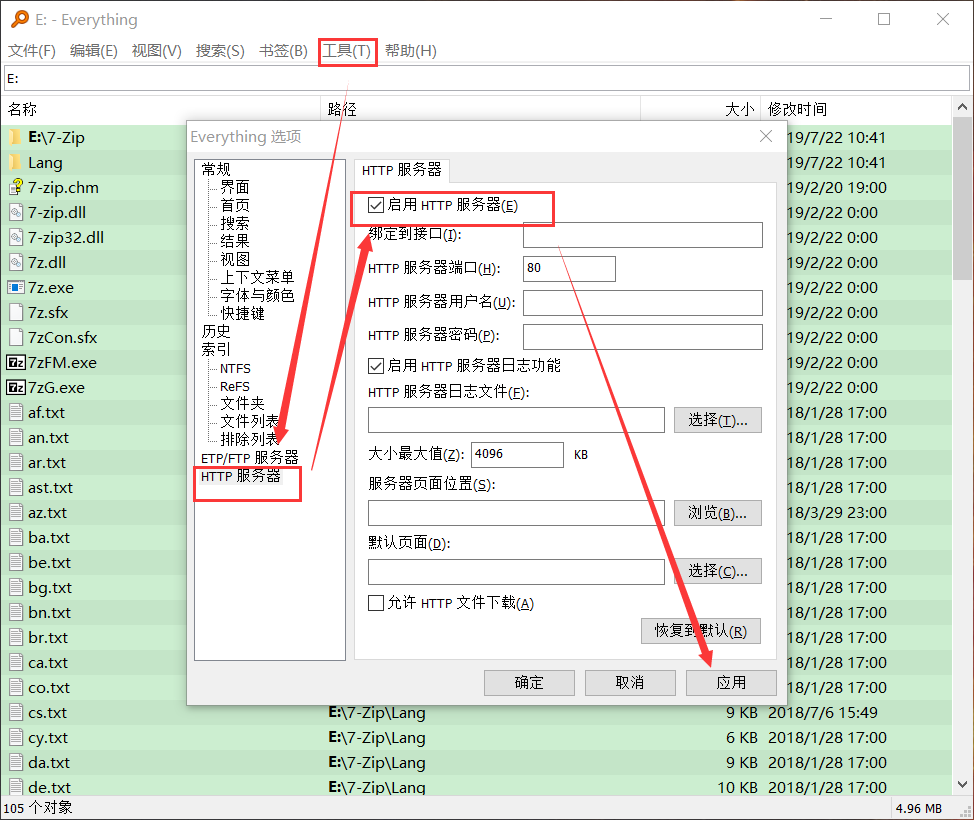Screen dimensions: 974x820
Task: Select the 7z.exe application icon
Action: pyautogui.click(x=18, y=287)
